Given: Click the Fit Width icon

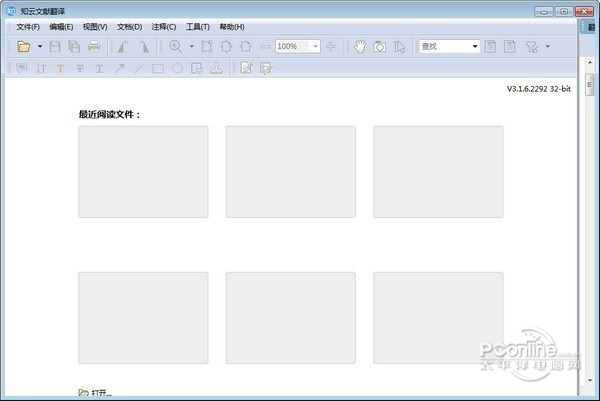Looking at the screenshot, I should [x=246, y=47].
